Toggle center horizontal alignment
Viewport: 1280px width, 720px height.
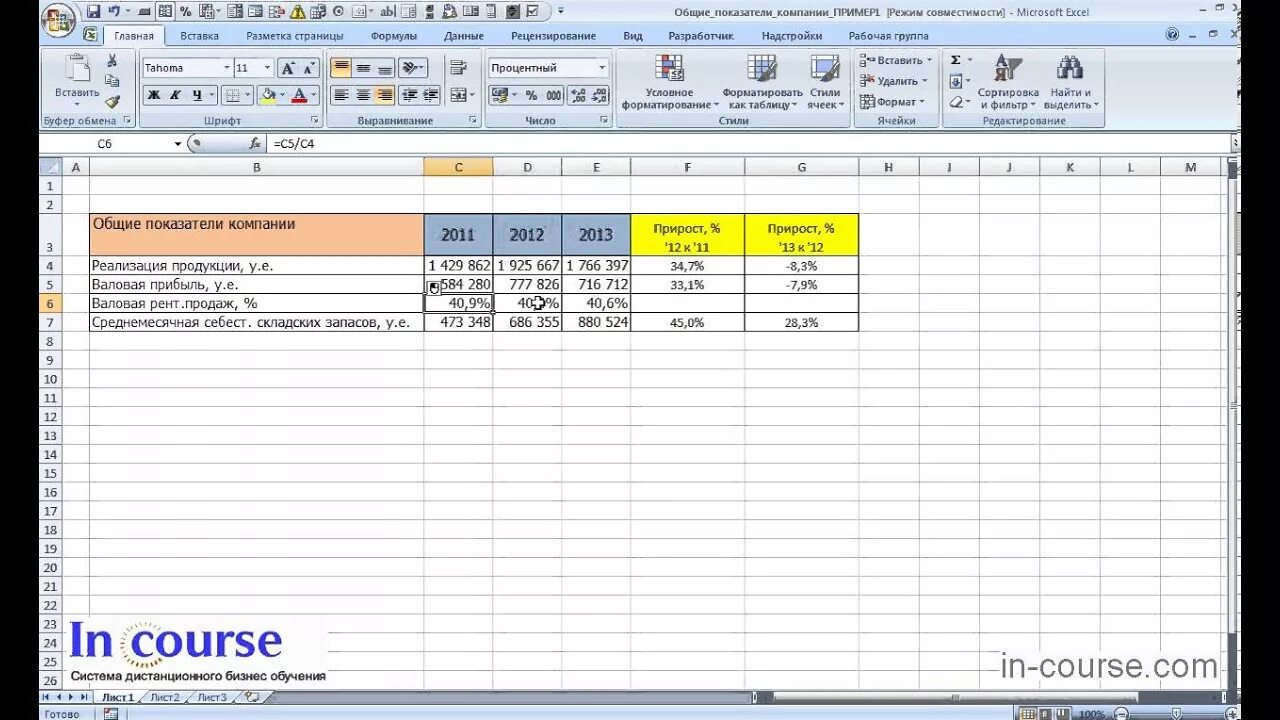pyautogui.click(x=363, y=95)
